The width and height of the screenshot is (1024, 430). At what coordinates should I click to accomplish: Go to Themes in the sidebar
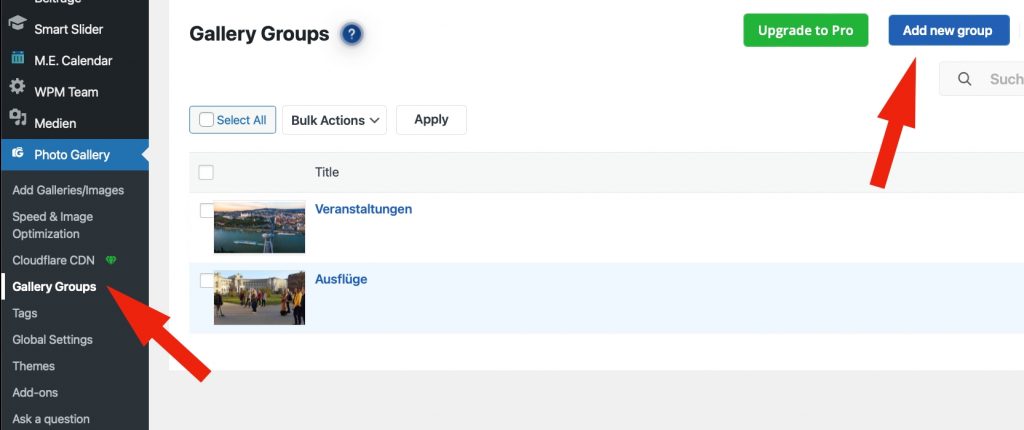tap(33, 366)
